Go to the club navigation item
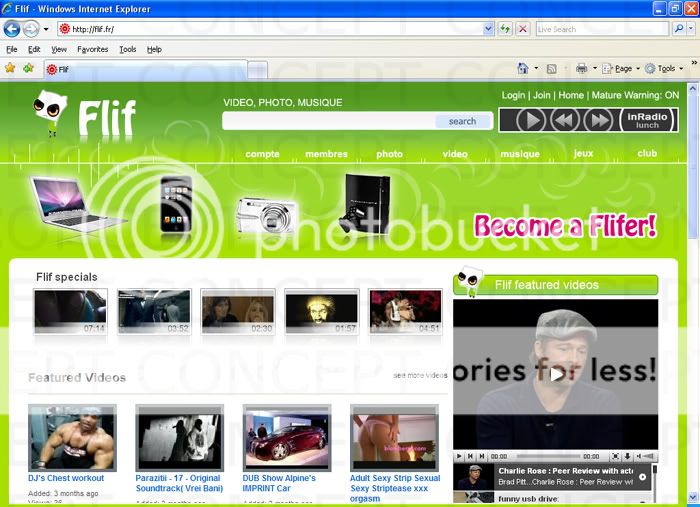The height and width of the screenshot is (507, 700). click(x=647, y=154)
